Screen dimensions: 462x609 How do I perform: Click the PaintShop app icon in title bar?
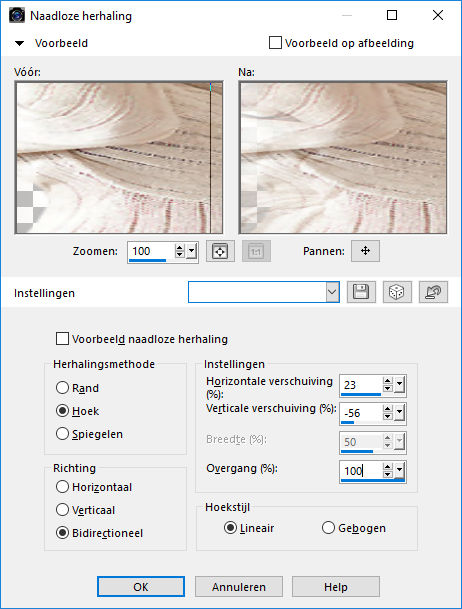click(17, 16)
